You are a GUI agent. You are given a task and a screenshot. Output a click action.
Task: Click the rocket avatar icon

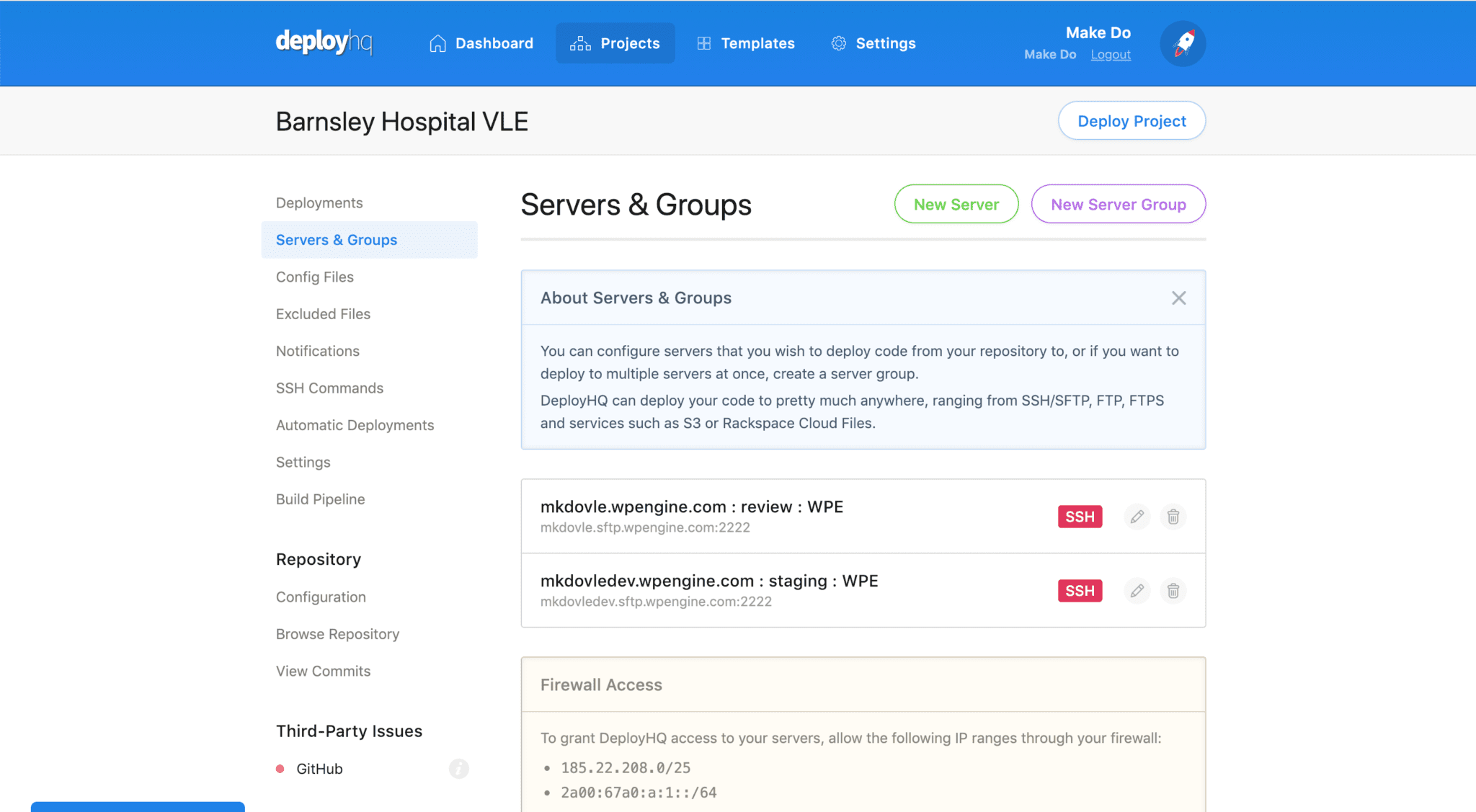(x=1182, y=43)
